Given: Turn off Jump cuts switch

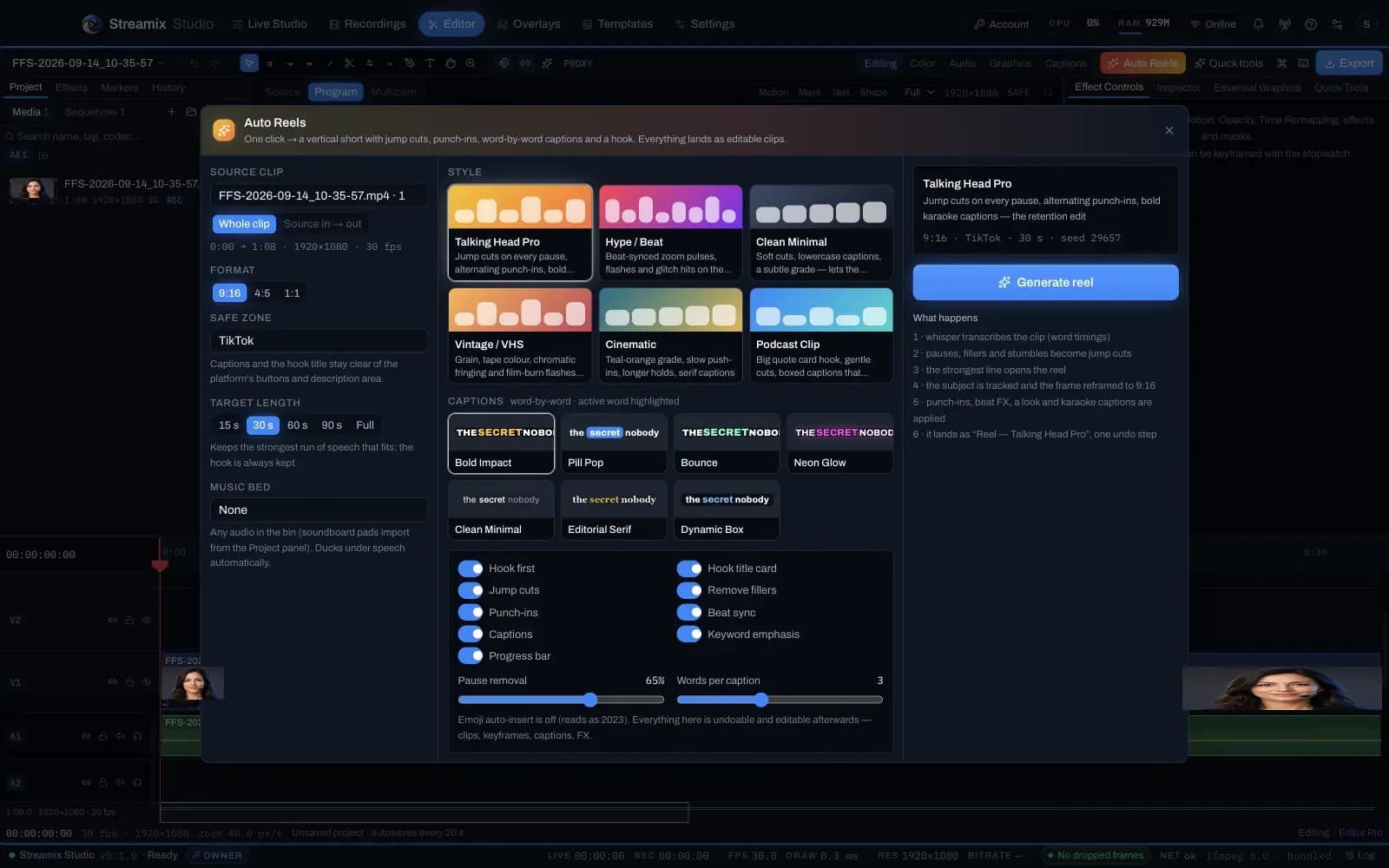Looking at the screenshot, I should (x=471, y=590).
